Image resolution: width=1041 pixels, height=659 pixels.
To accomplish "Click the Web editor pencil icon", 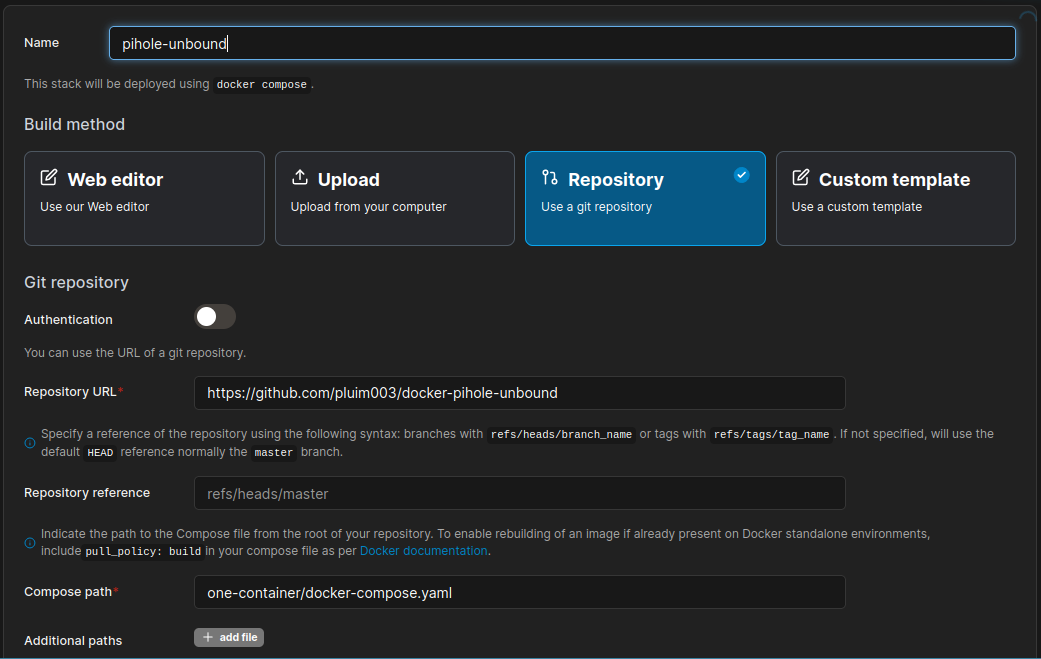I will click(x=49, y=177).
